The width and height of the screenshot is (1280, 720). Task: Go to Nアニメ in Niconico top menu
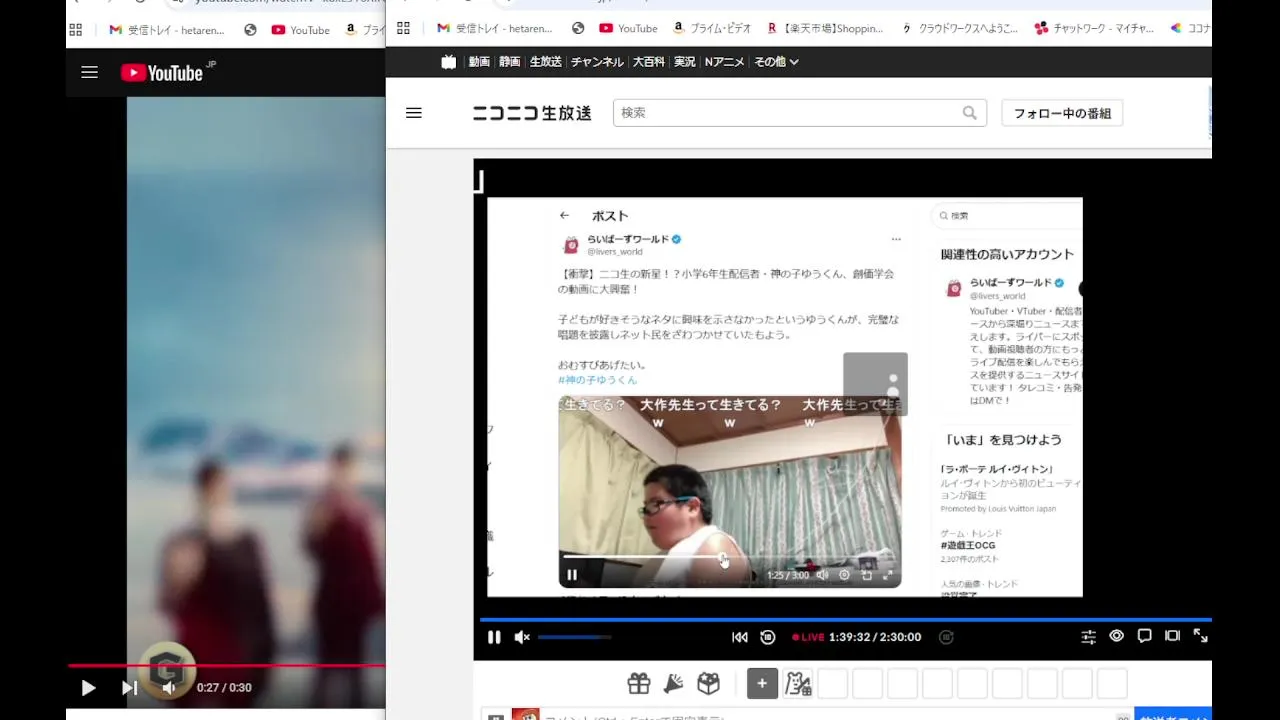pos(725,62)
